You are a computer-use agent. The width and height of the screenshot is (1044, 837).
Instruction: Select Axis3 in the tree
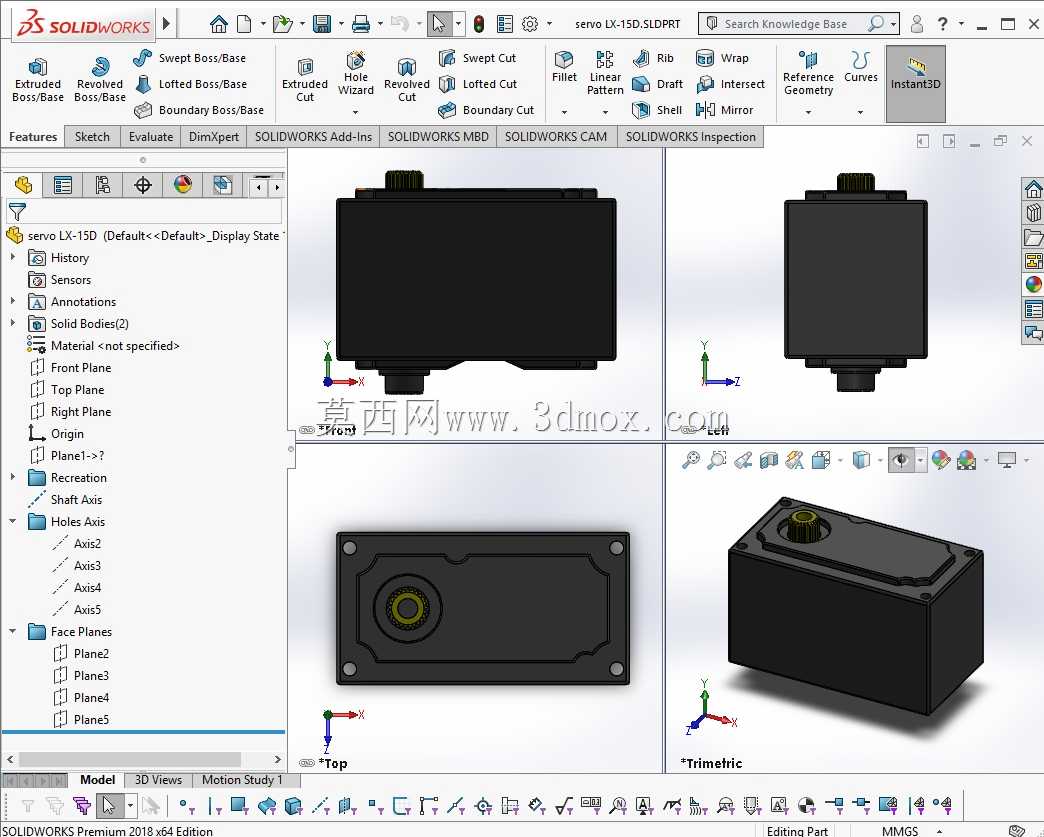coord(77,565)
